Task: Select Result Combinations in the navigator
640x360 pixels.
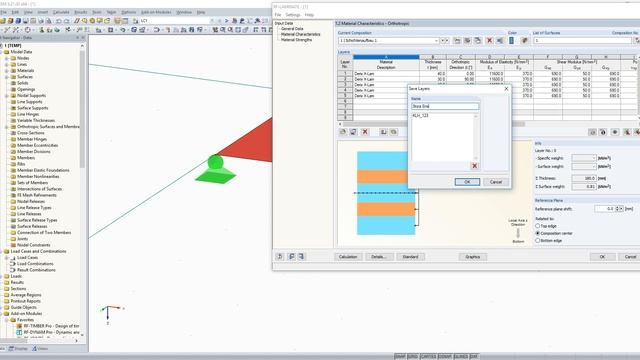Action: (x=36, y=270)
